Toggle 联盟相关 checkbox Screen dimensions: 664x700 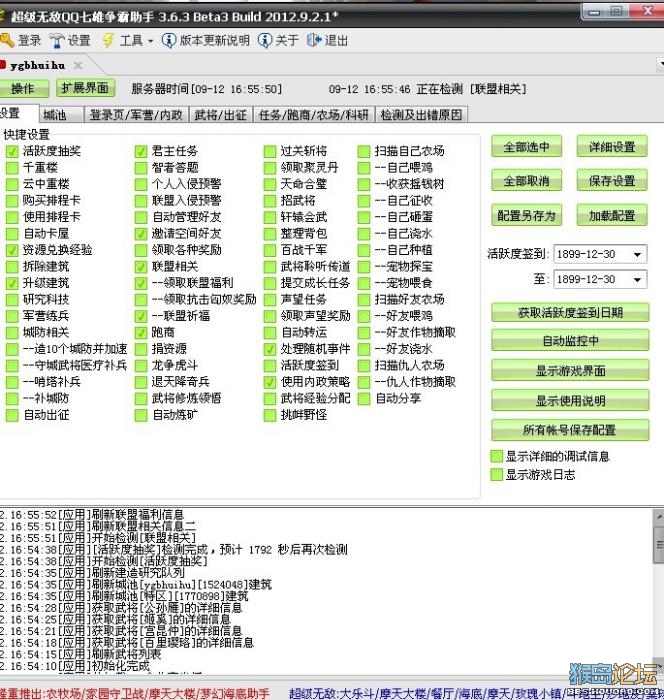click(x=141, y=267)
